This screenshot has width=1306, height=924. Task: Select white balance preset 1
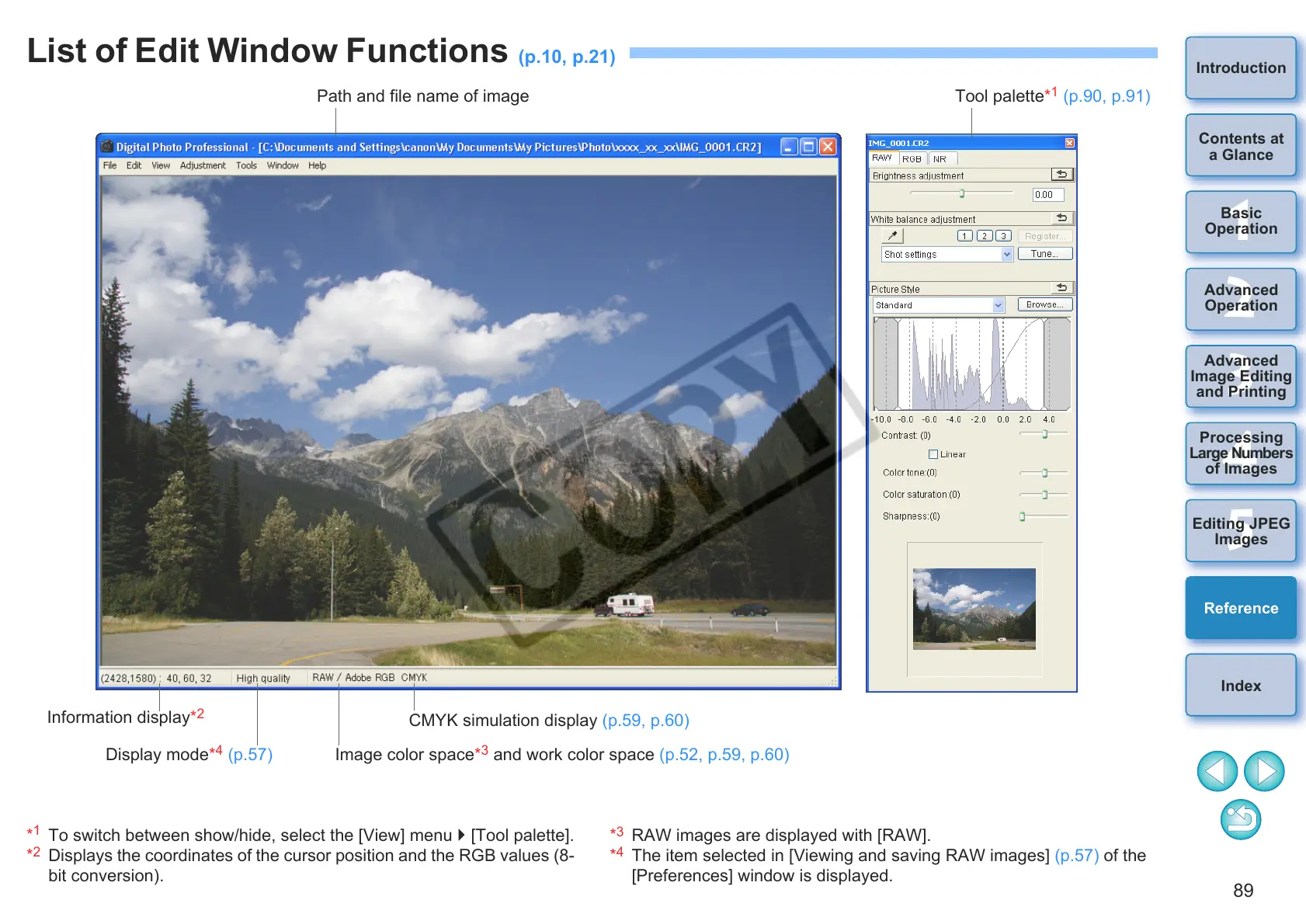point(965,236)
